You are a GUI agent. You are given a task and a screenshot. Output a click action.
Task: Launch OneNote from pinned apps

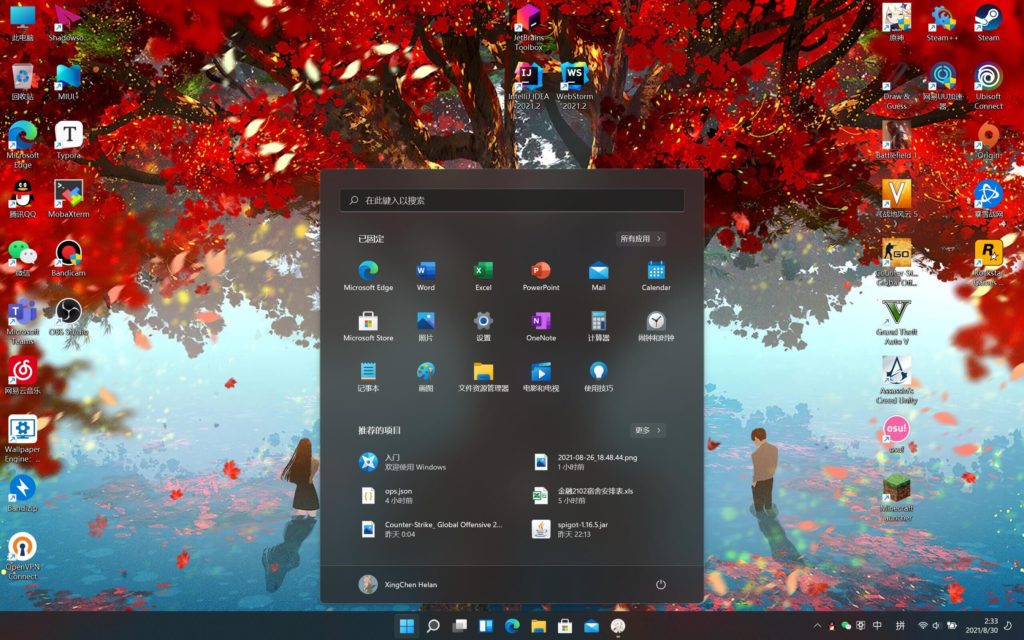(x=540, y=322)
